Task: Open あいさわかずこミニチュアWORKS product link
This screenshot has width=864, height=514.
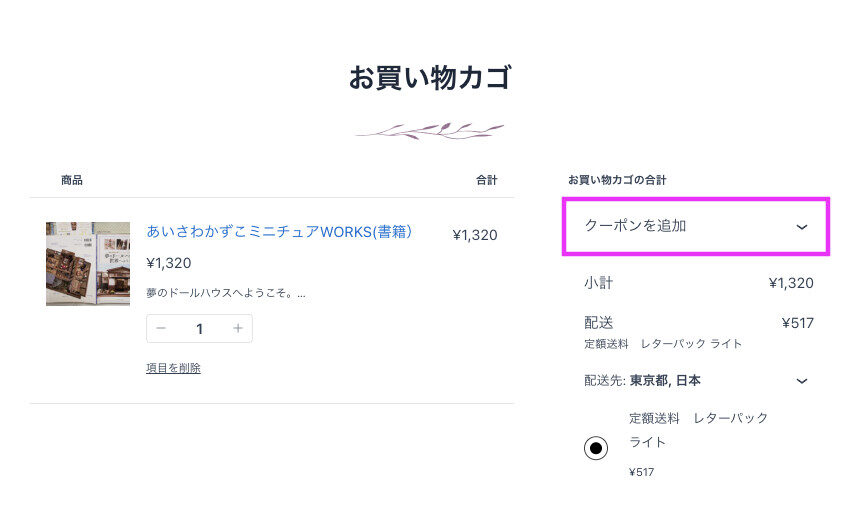Action: click(279, 231)
